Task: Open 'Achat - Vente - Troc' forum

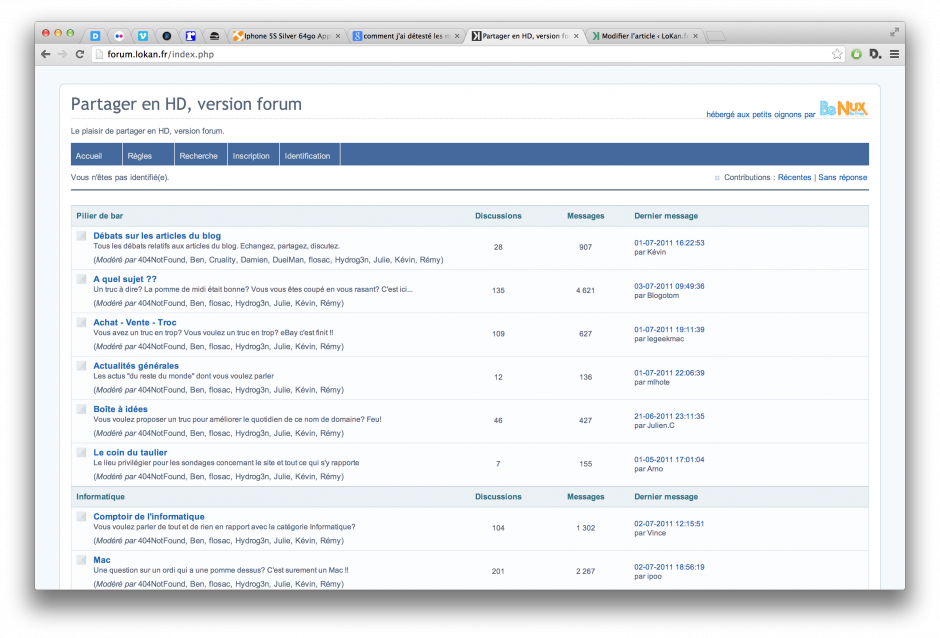Action: [x=135, y=323]
